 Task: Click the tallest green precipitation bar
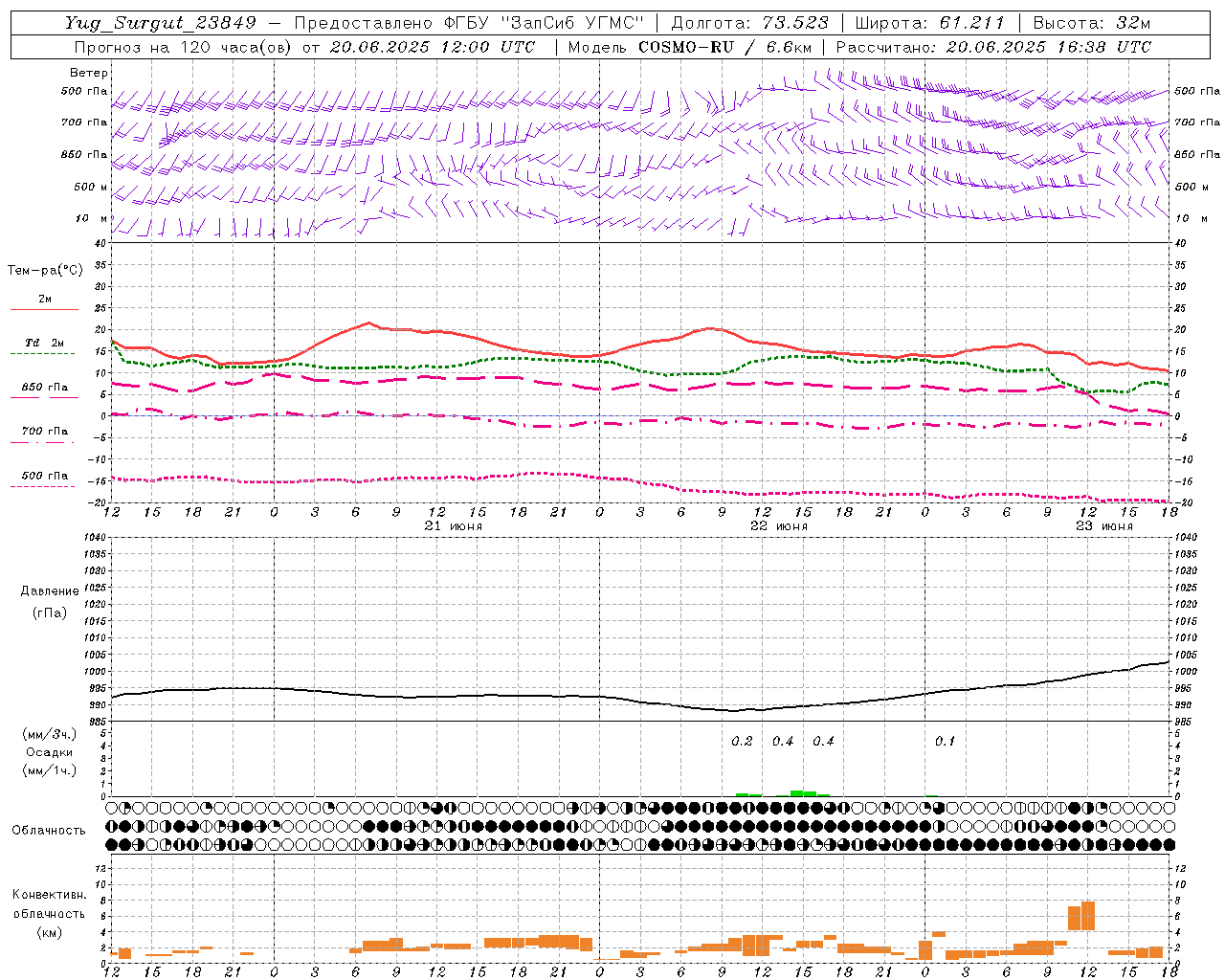[x=797, y=793]
